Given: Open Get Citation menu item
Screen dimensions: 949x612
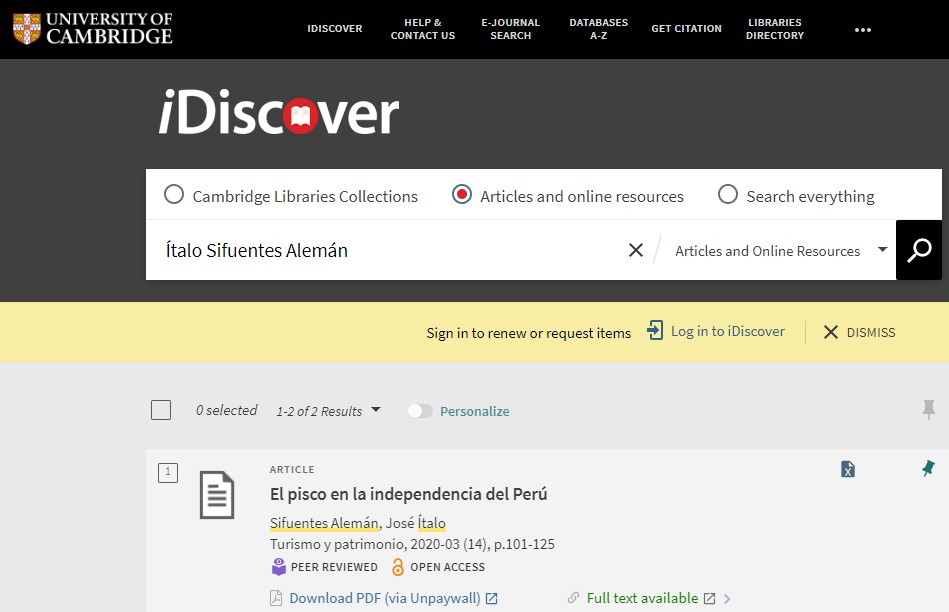Looking at the screenshot, I should (x=686, y=28).
